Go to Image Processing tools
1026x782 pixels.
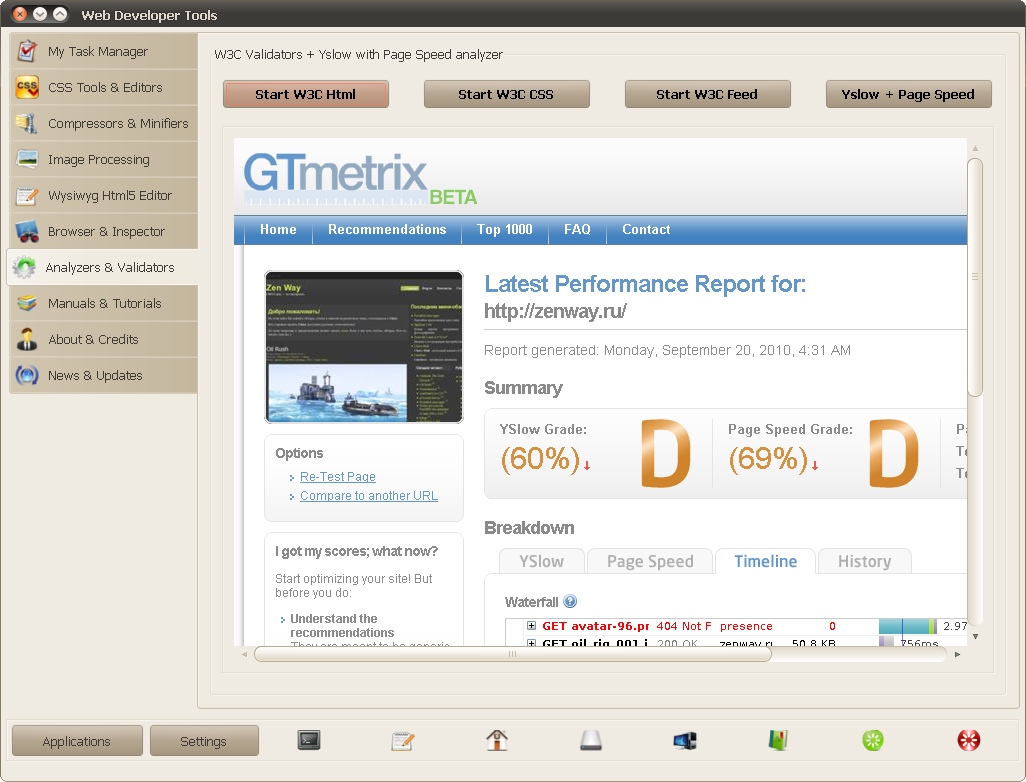pos(103,159)
